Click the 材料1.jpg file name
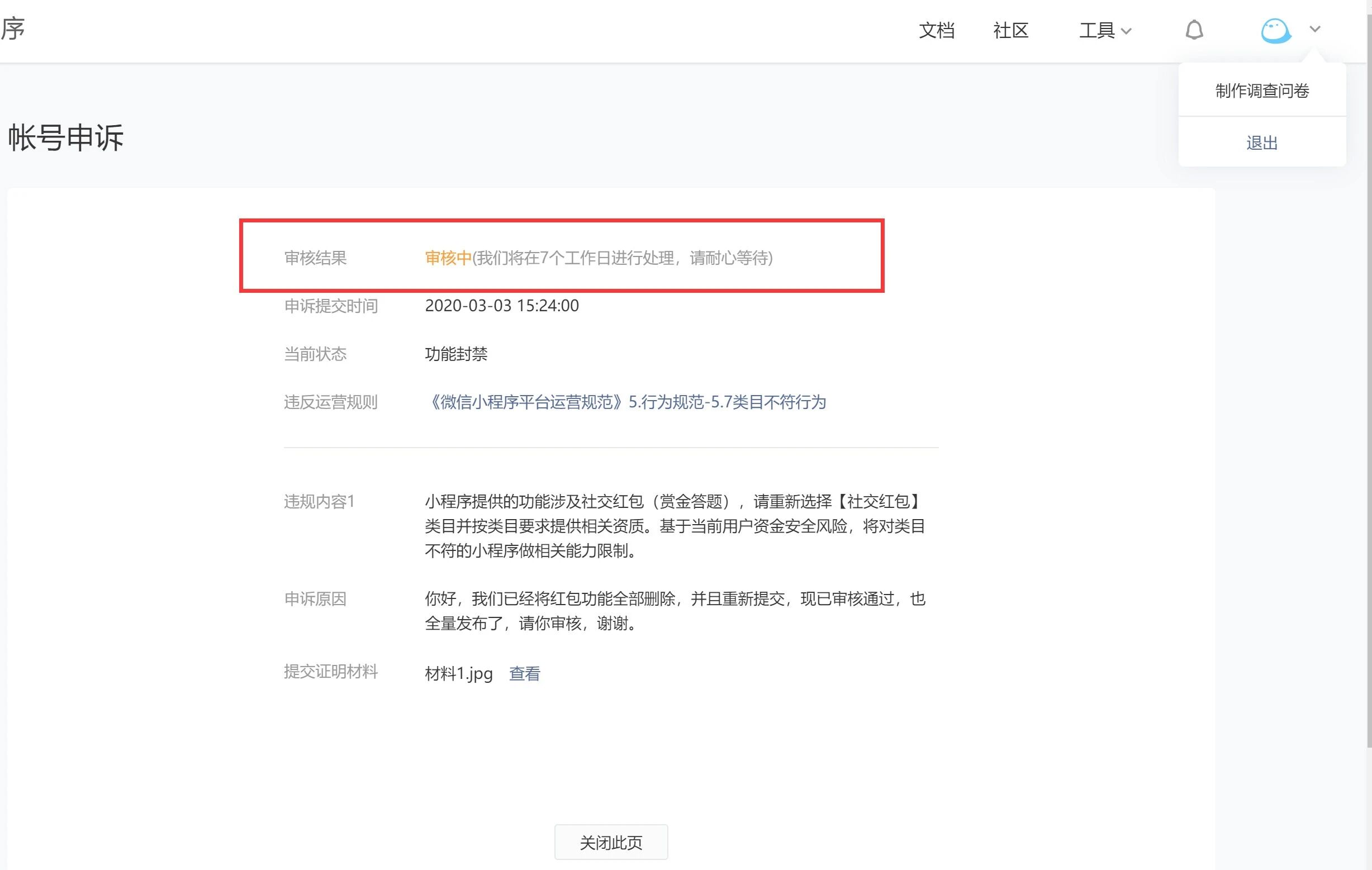Viewport: 1372px width, 870px height. pyautogui.click(x=458, y=673)
